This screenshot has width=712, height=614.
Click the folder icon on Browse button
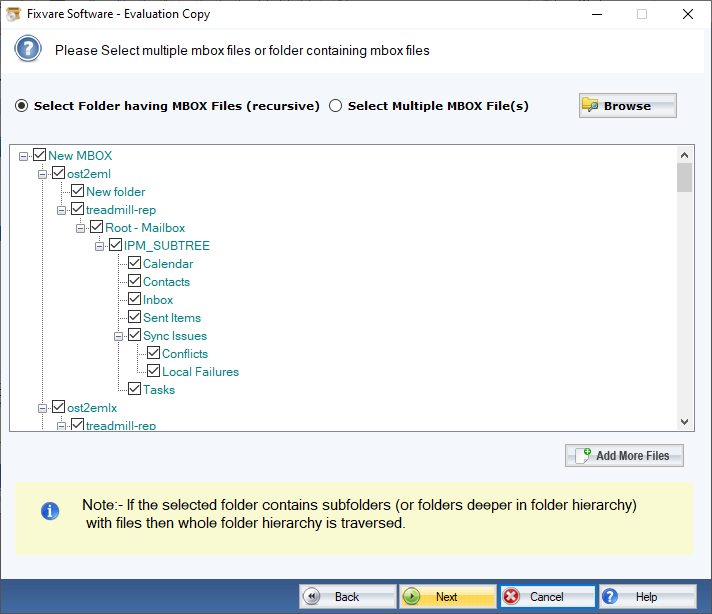click(591, 106)
